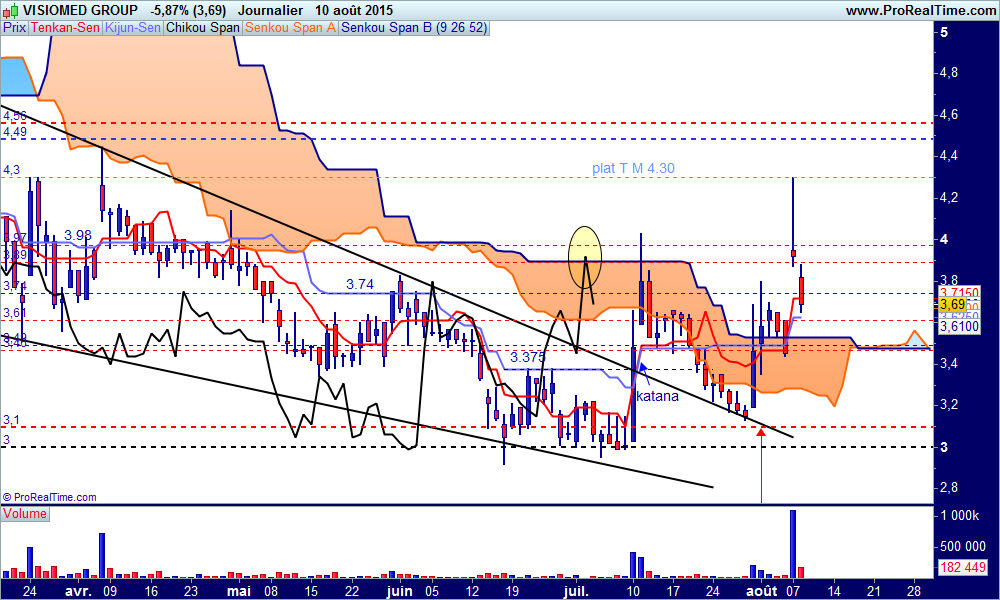
Task: Click the 3,1 level label at left edge
Action: coord(11,420)
